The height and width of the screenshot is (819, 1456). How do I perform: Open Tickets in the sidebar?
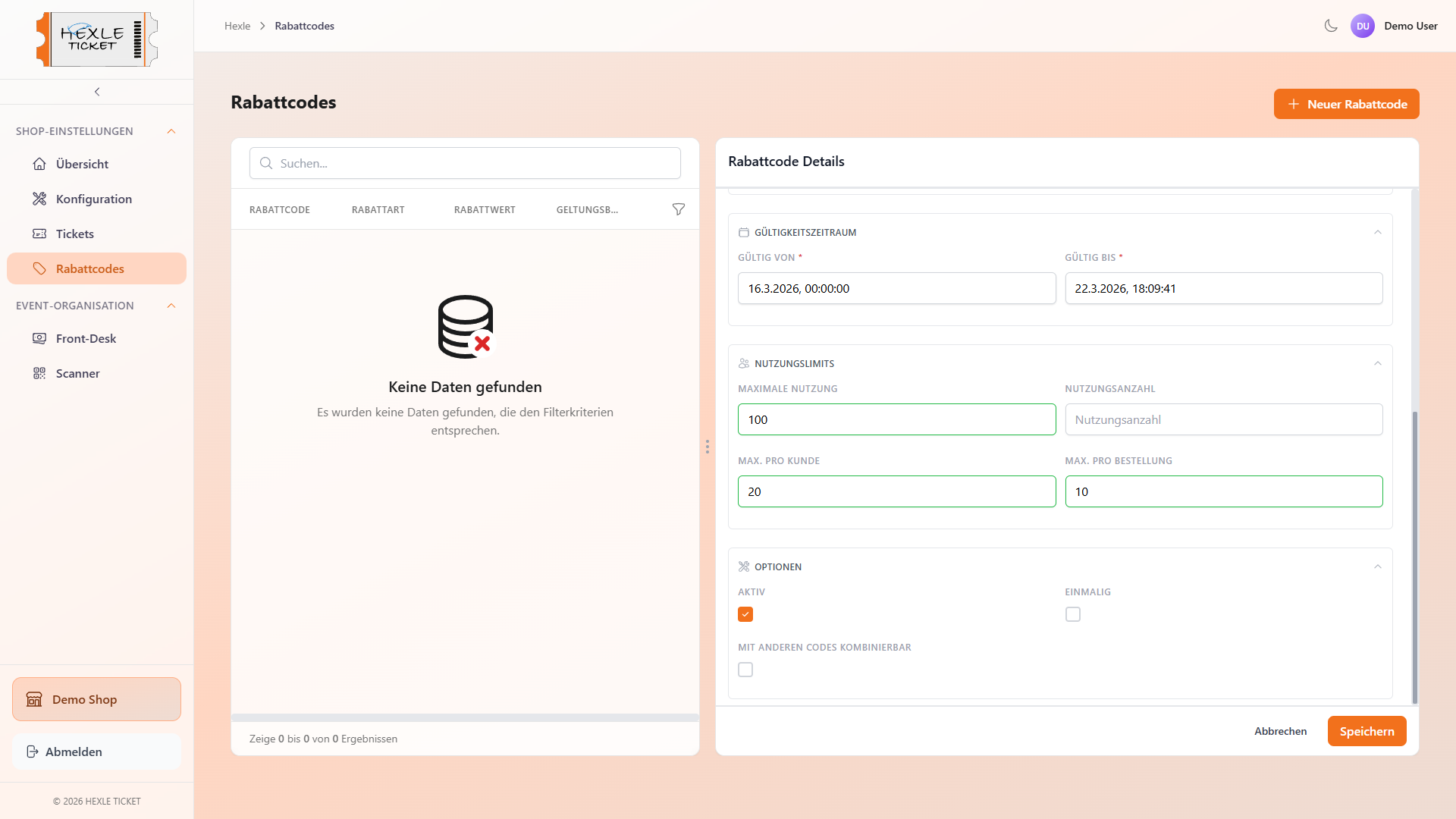click(74, 234)
